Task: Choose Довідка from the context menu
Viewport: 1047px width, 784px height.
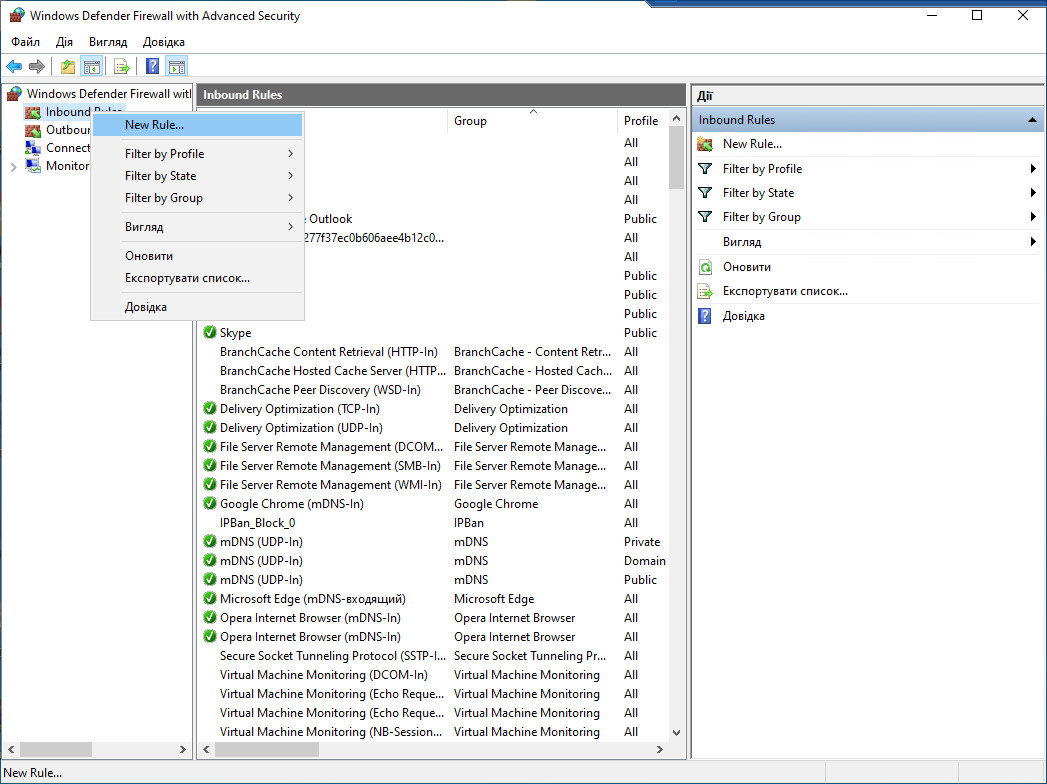Action: tap(197, 307)
